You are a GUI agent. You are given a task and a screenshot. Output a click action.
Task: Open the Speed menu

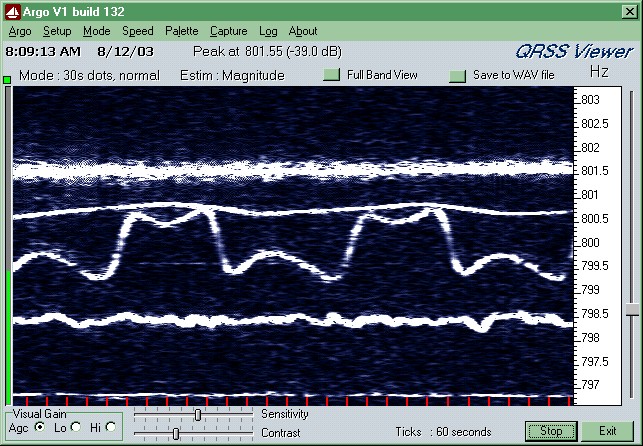[137, 31]
